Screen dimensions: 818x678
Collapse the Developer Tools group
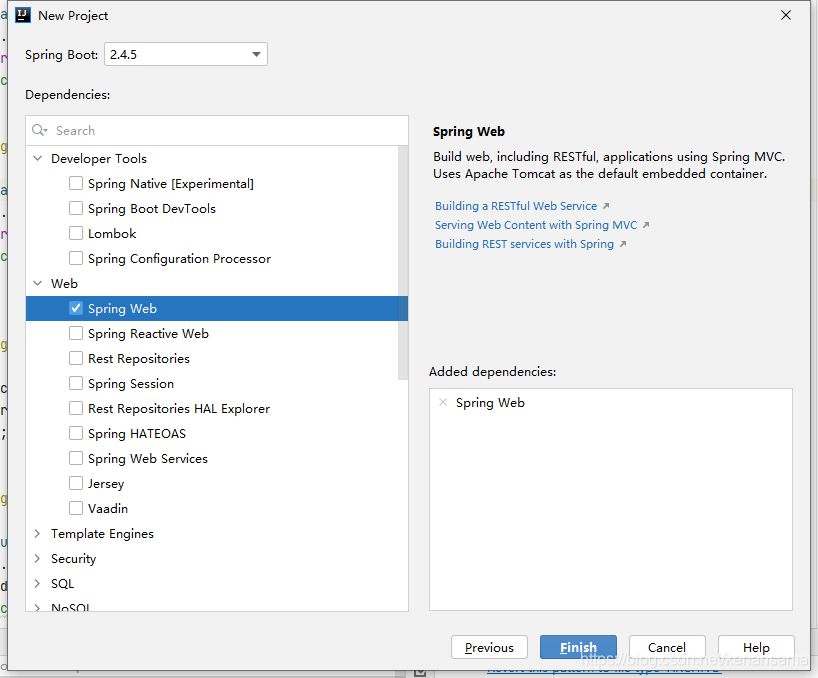point(38,158)
